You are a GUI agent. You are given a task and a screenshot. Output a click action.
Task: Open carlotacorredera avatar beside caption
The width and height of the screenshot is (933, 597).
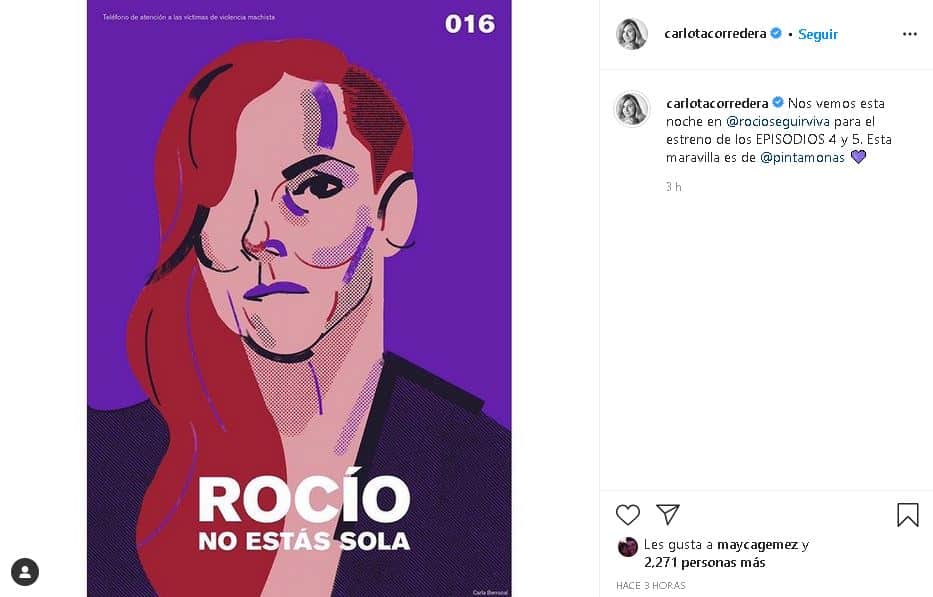point(631,108)
